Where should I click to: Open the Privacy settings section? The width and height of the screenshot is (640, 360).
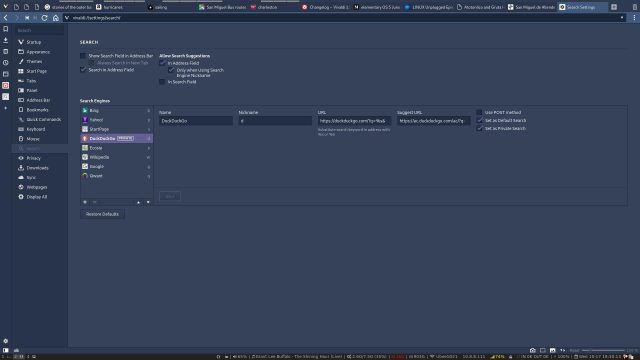[33, 158]
